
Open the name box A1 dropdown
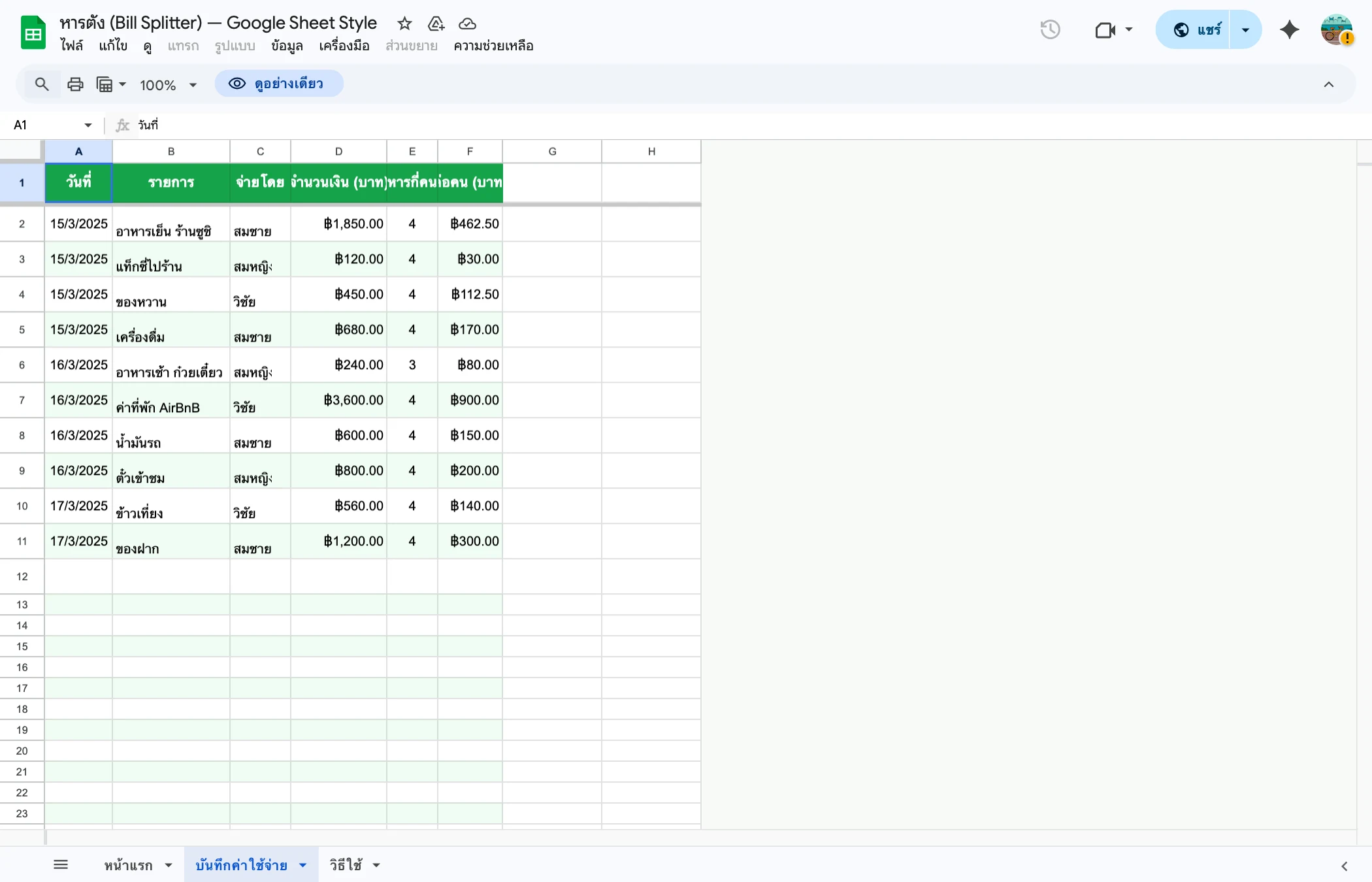click(x=88, y=125)
